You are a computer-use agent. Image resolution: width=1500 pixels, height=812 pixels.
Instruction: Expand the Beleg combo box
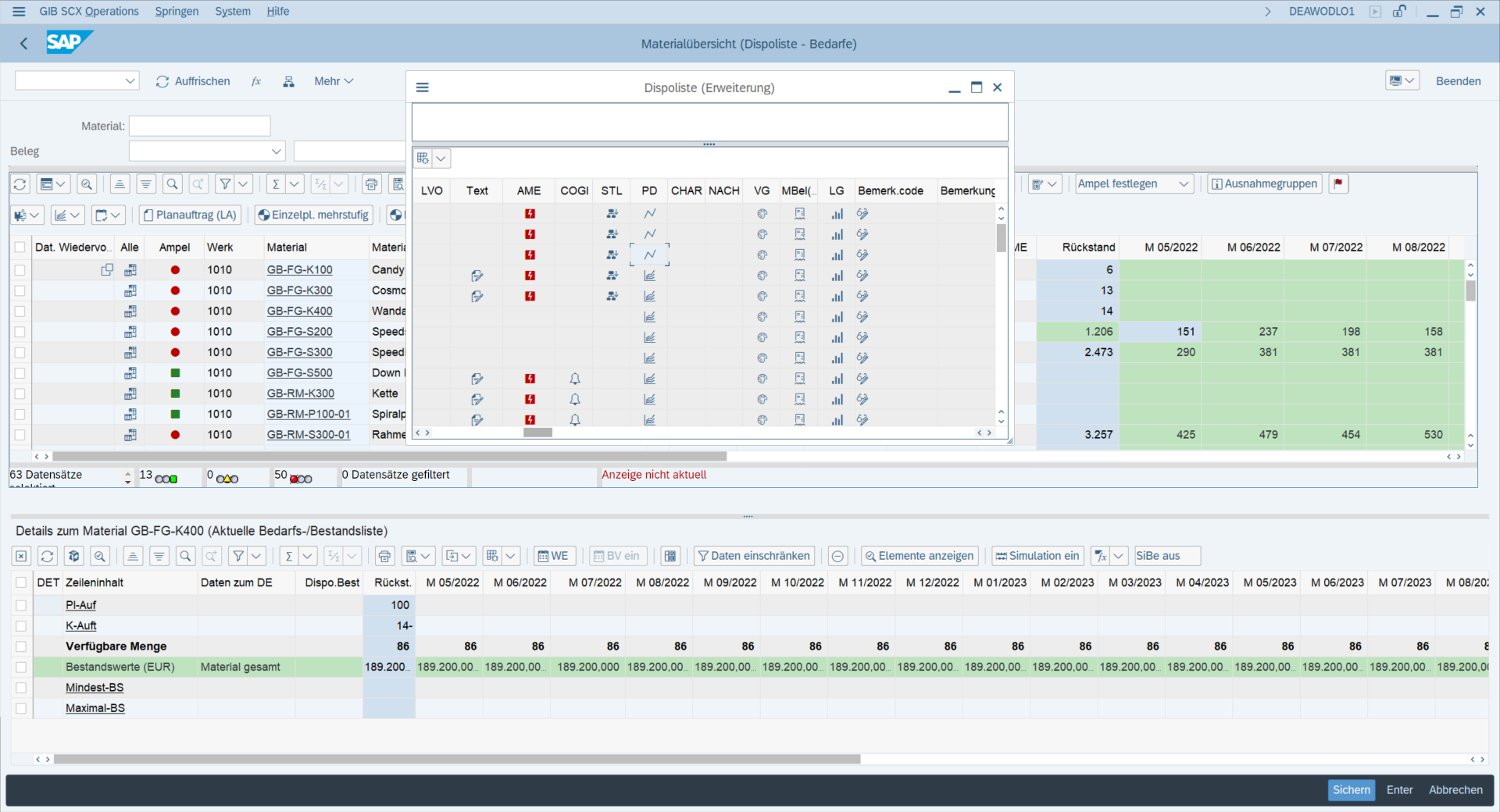coord(276,151)
